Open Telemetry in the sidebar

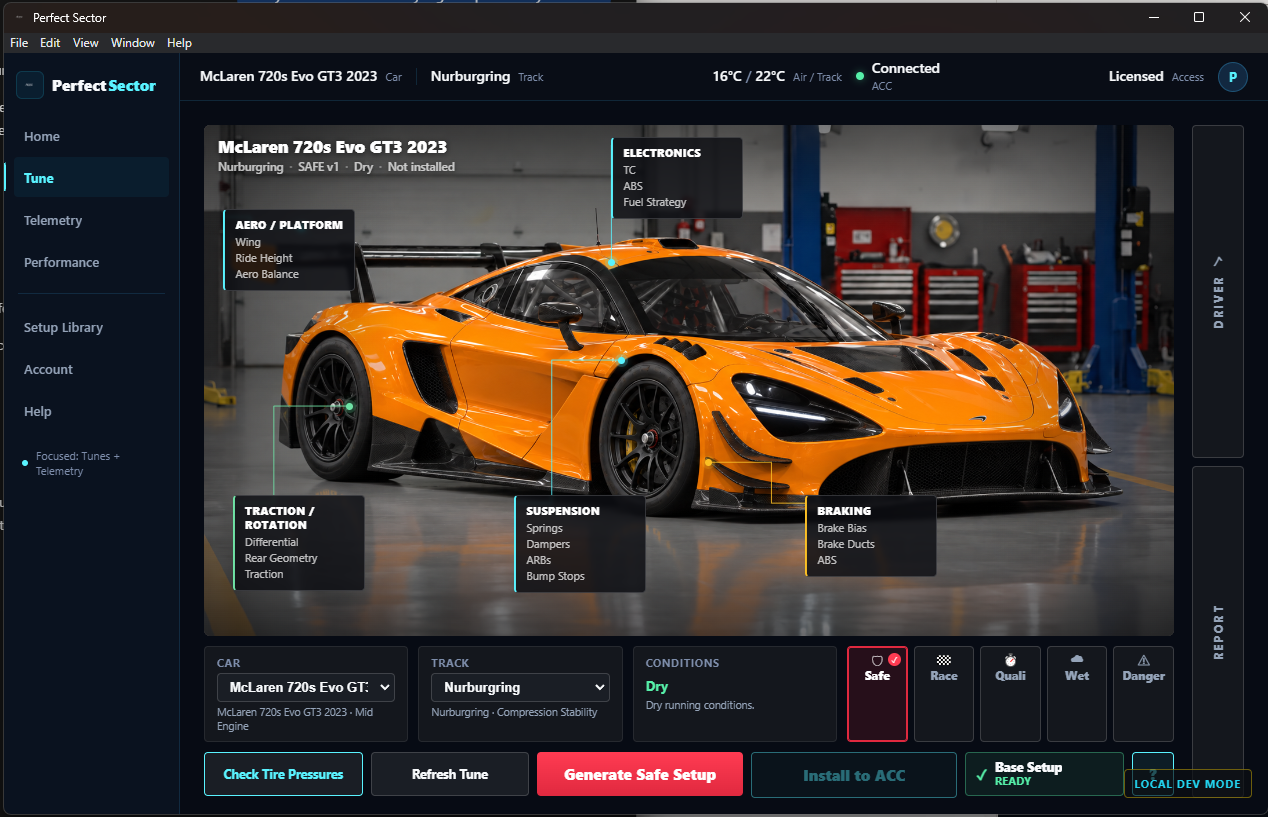(90, 220)
